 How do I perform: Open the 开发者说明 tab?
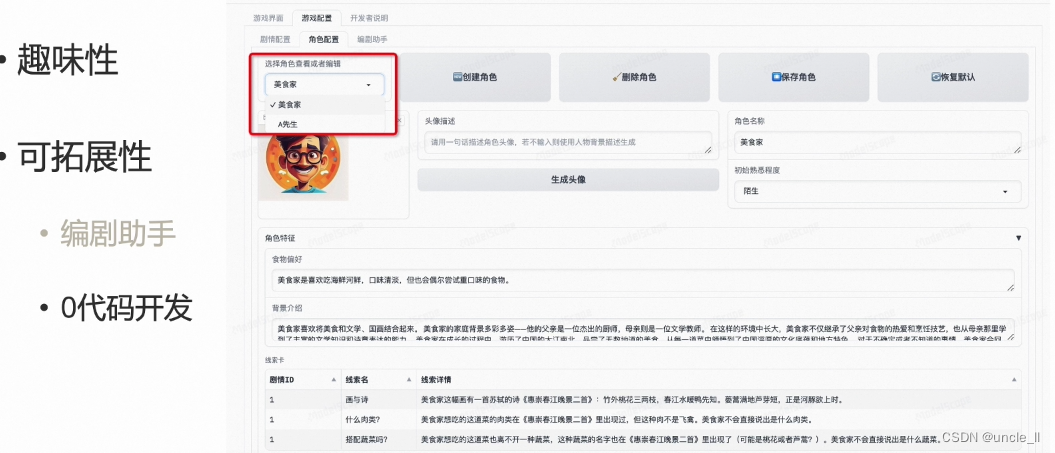[369, 18]
